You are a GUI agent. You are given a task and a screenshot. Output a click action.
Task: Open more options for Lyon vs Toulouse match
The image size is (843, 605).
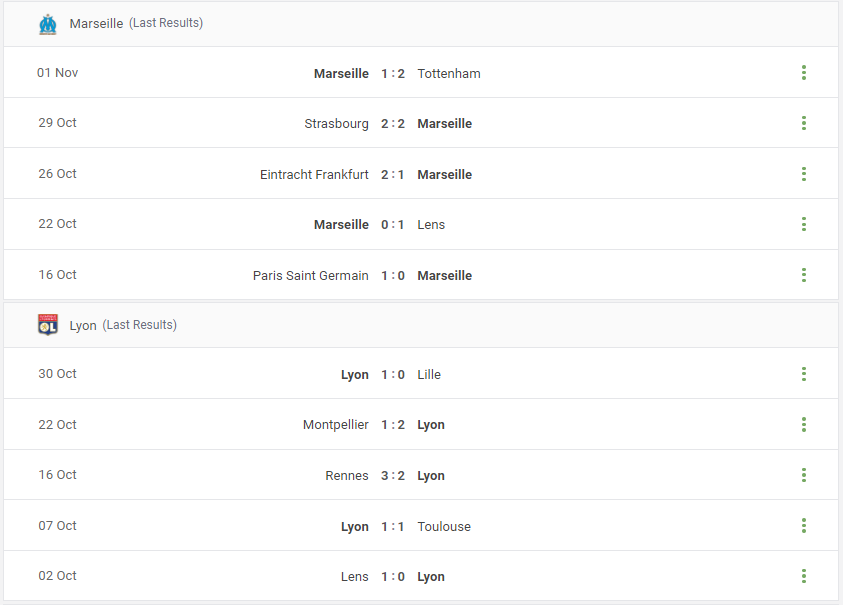click(804, 525)
